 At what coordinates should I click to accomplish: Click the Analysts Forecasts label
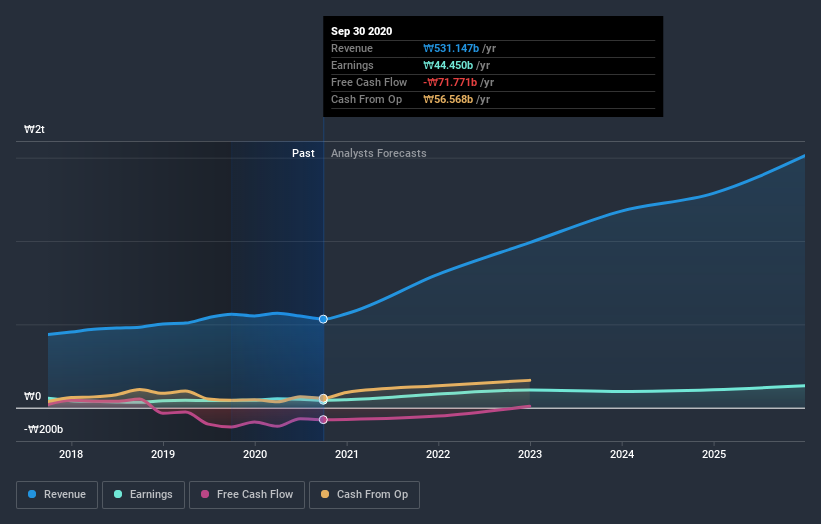click(379, 153)
